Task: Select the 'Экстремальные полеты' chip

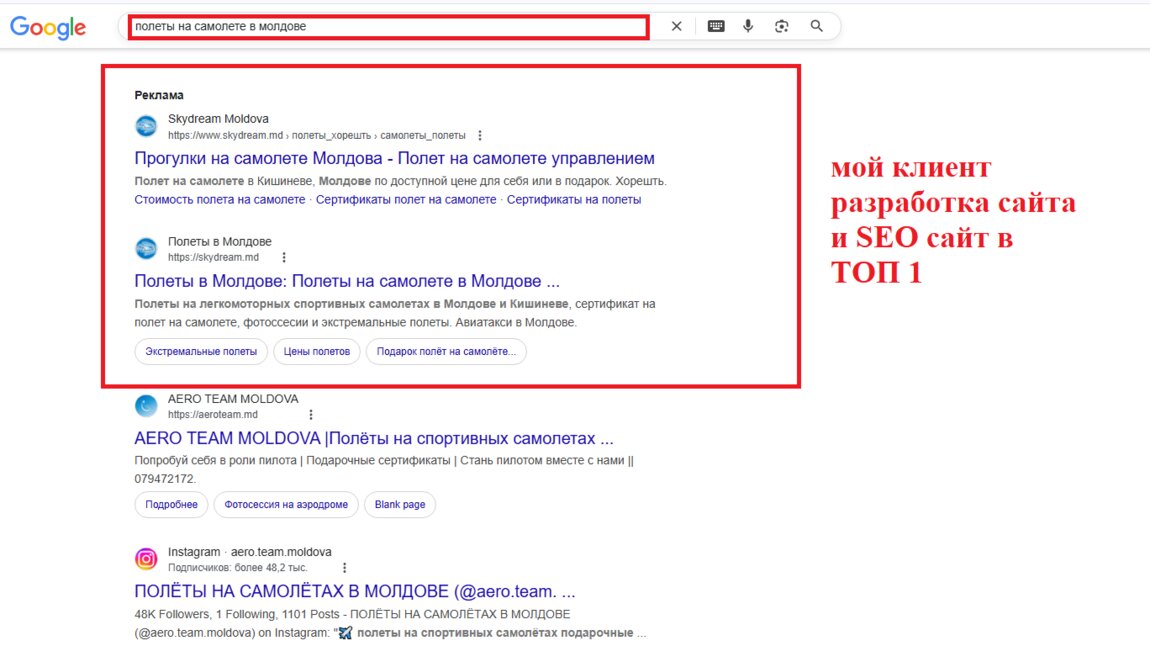Action: pyautogui.click(x=201, y=352)
